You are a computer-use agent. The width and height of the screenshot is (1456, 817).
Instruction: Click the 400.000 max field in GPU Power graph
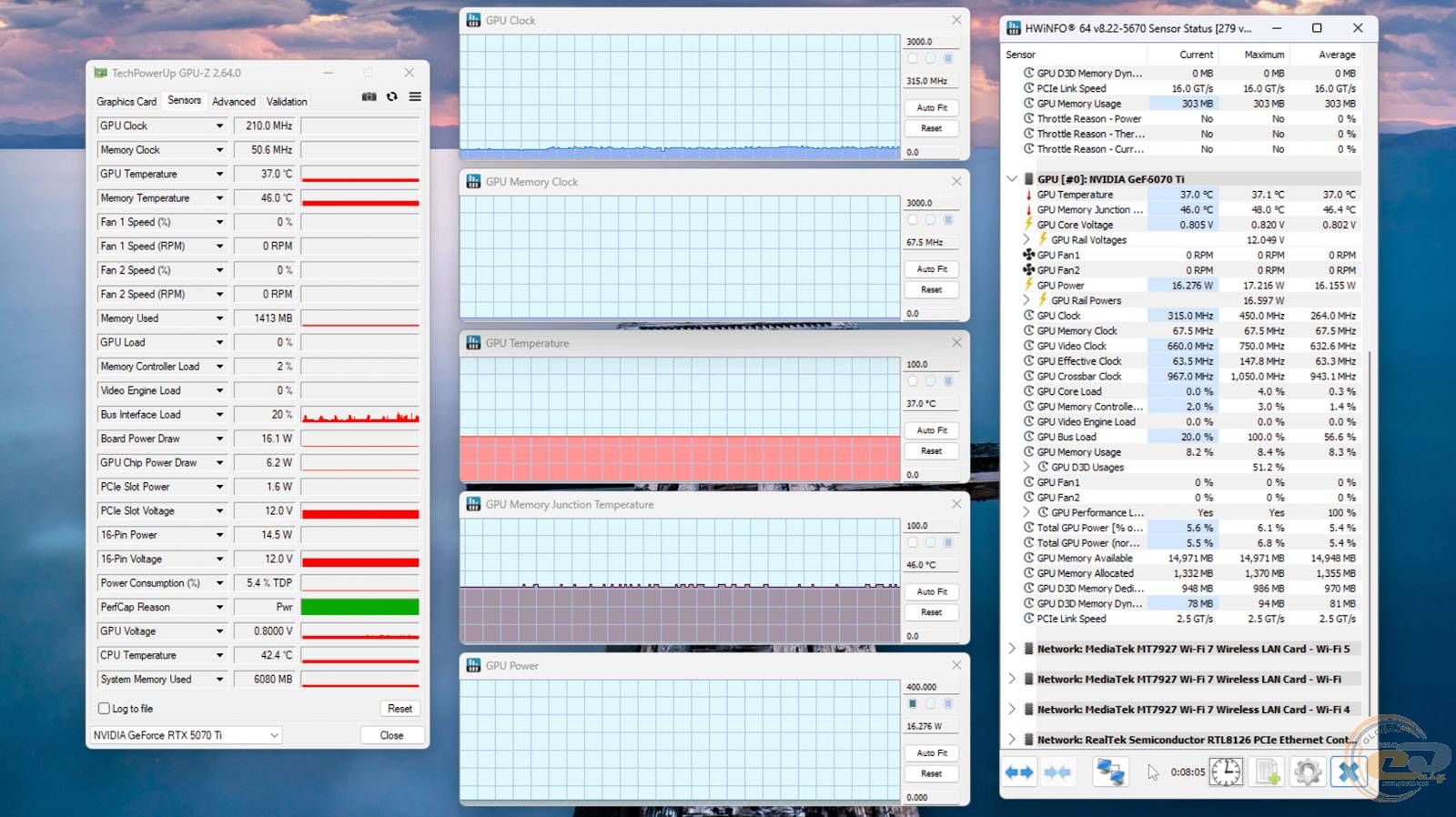pyautogui.click(x=932, y=687)
